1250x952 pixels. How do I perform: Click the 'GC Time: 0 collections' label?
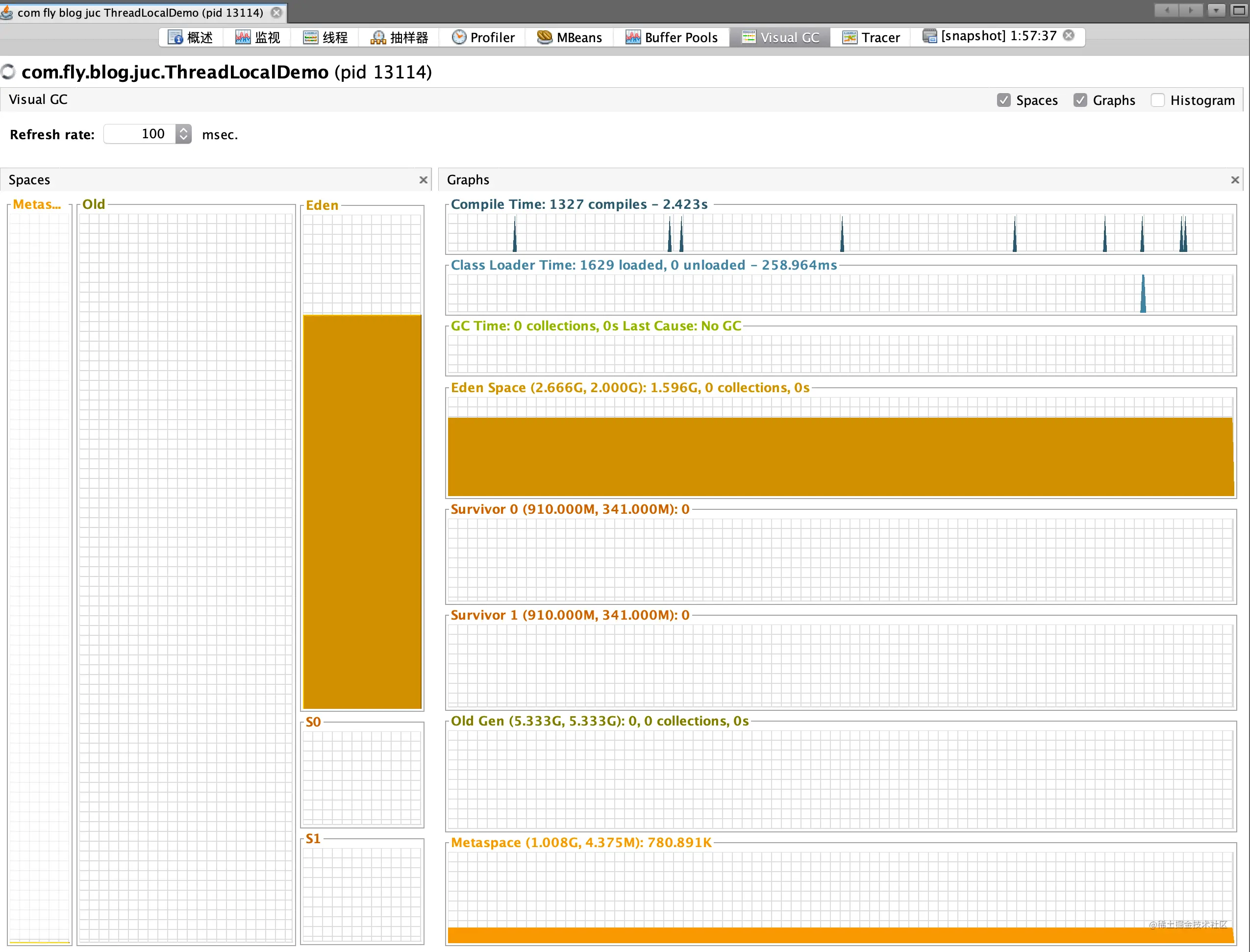[x=596, y=326]
